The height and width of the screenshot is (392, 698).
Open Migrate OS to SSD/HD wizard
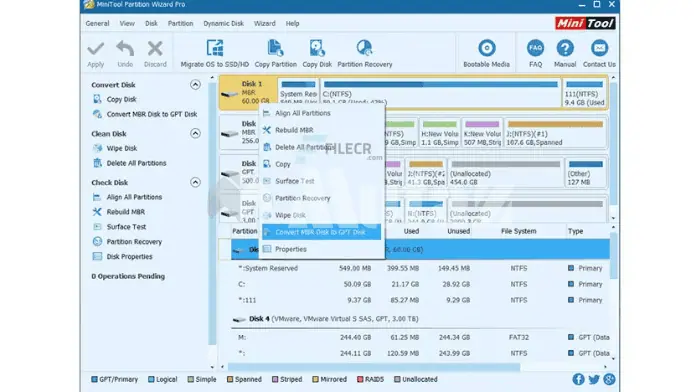(215, 53)
